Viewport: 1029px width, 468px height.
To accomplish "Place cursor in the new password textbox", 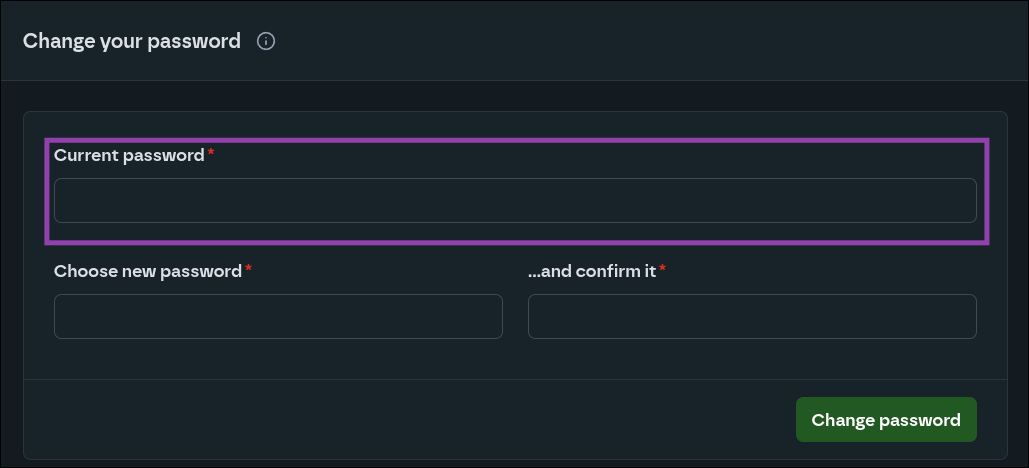I will (x=278, y=316).
